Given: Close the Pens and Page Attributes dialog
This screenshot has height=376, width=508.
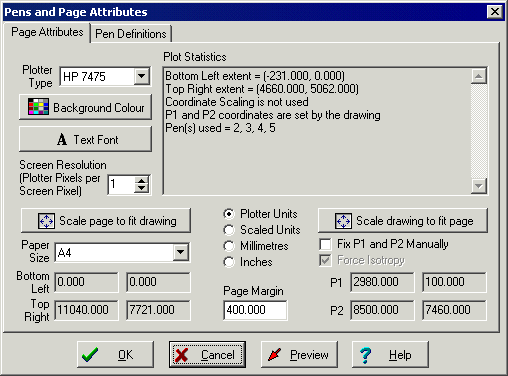Looking at the screenshot, I should (495, 12).
